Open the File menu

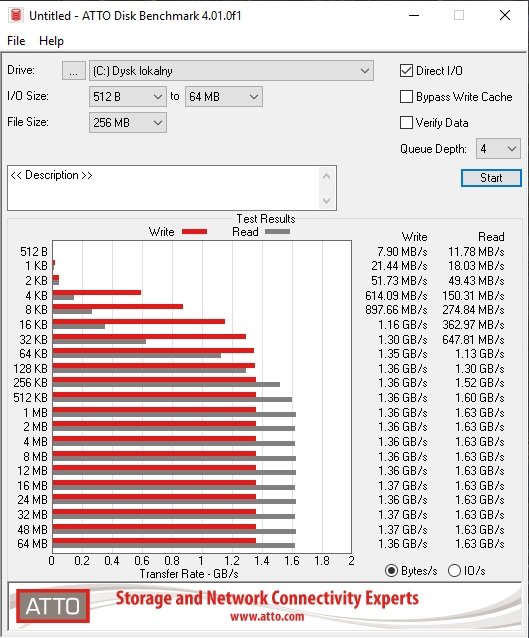(x=16, y=41)
